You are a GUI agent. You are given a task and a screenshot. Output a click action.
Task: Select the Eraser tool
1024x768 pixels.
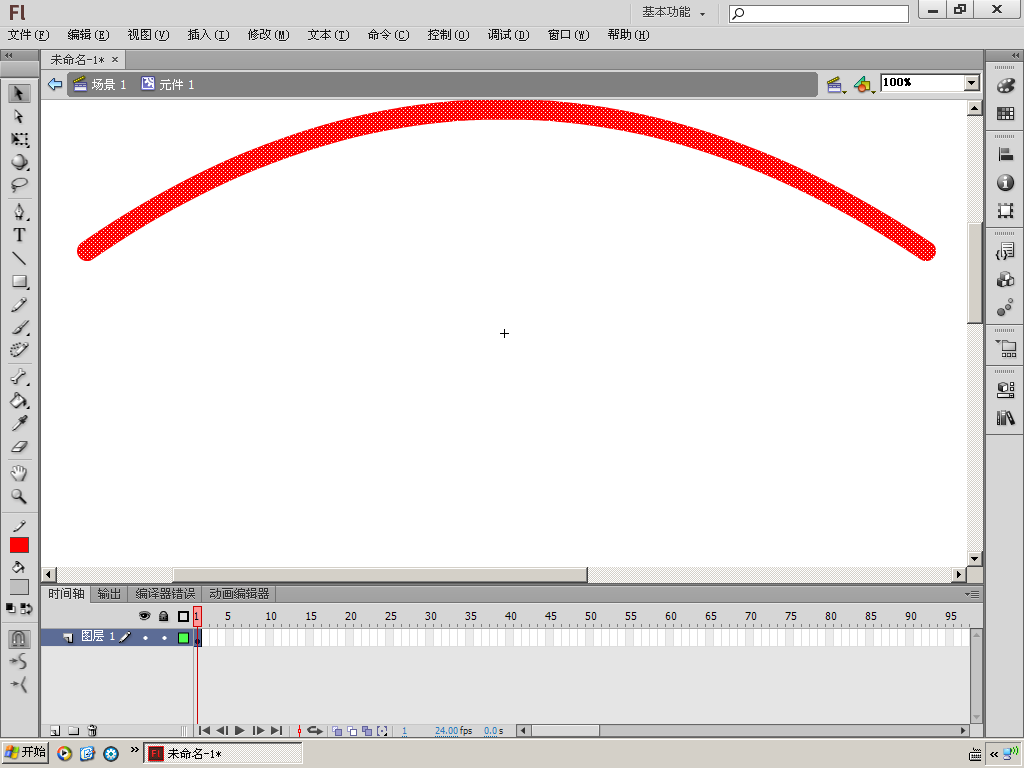point(19,447)
